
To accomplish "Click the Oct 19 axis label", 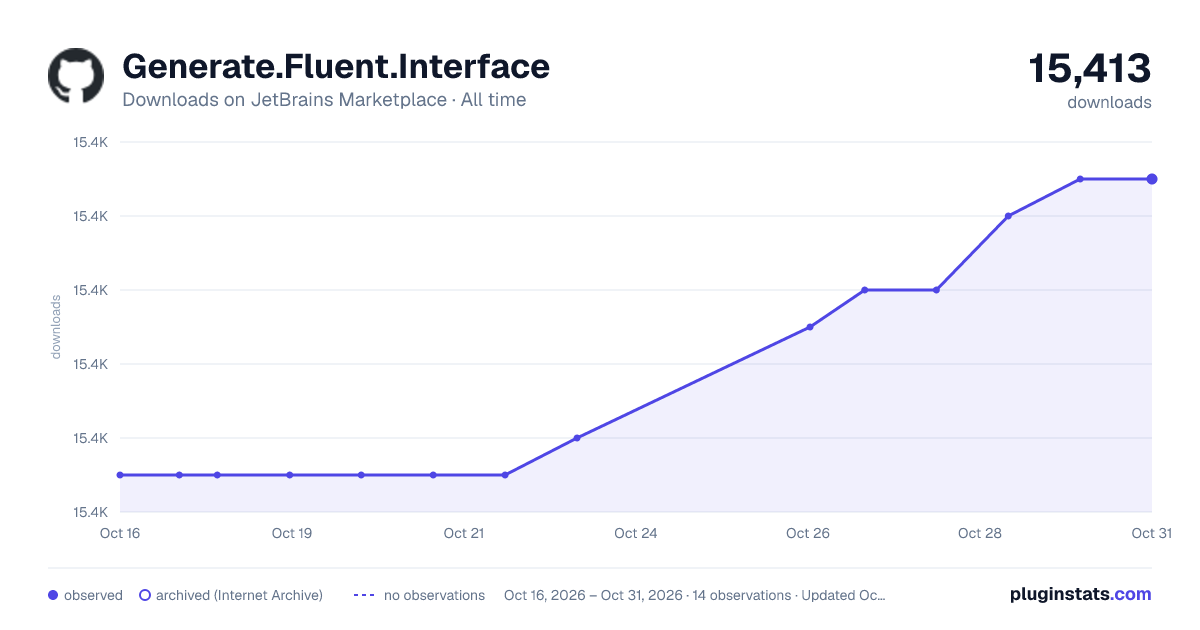I will (292, 533).
